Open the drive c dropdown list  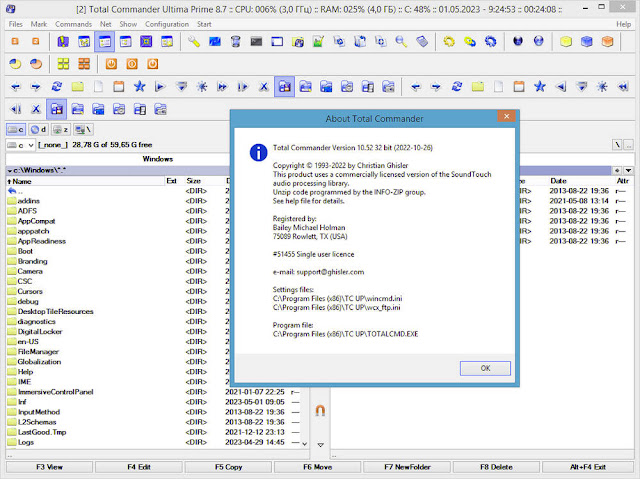click(x=31, y=145)
